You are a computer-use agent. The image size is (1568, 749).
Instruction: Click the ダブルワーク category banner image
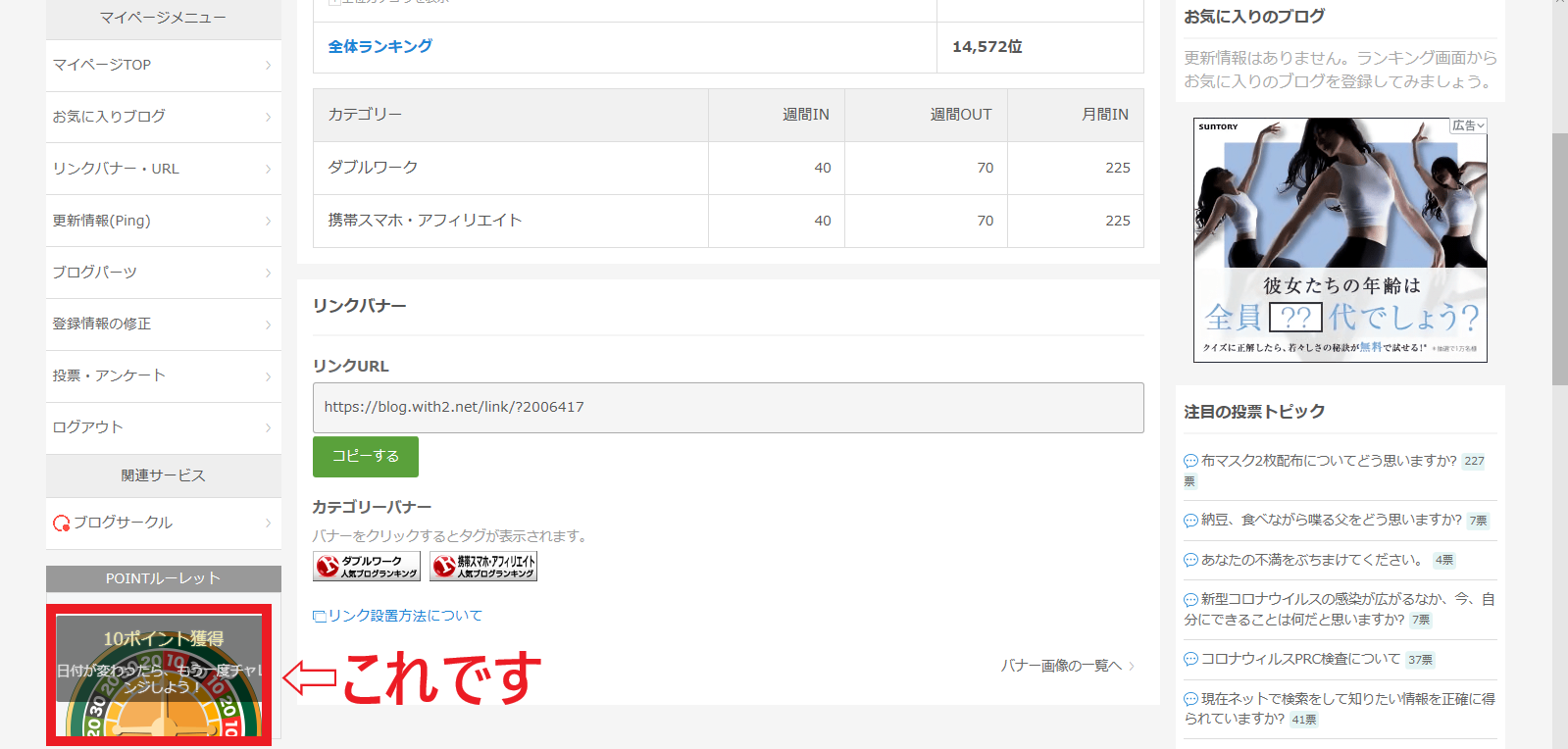click(x=366, y=567)
